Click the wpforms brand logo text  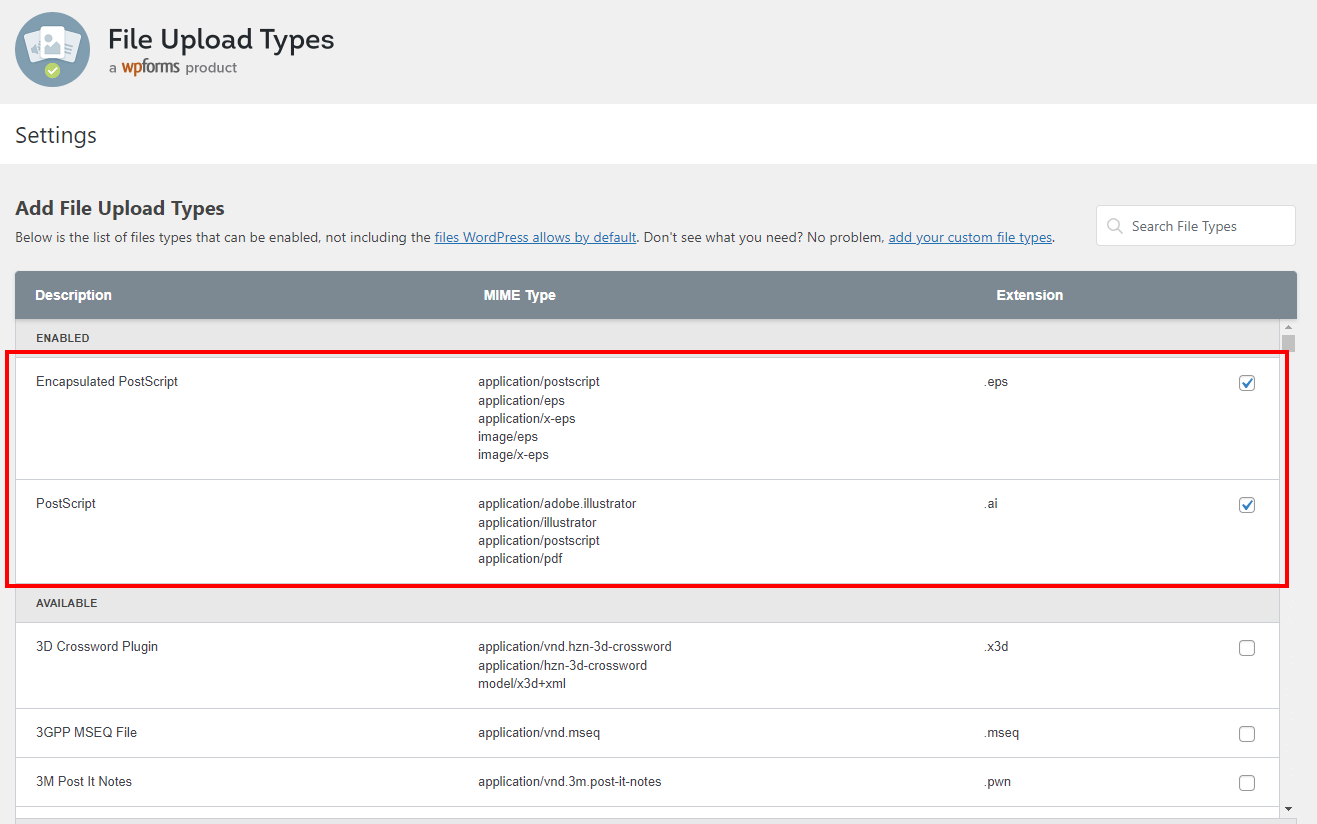150,68
